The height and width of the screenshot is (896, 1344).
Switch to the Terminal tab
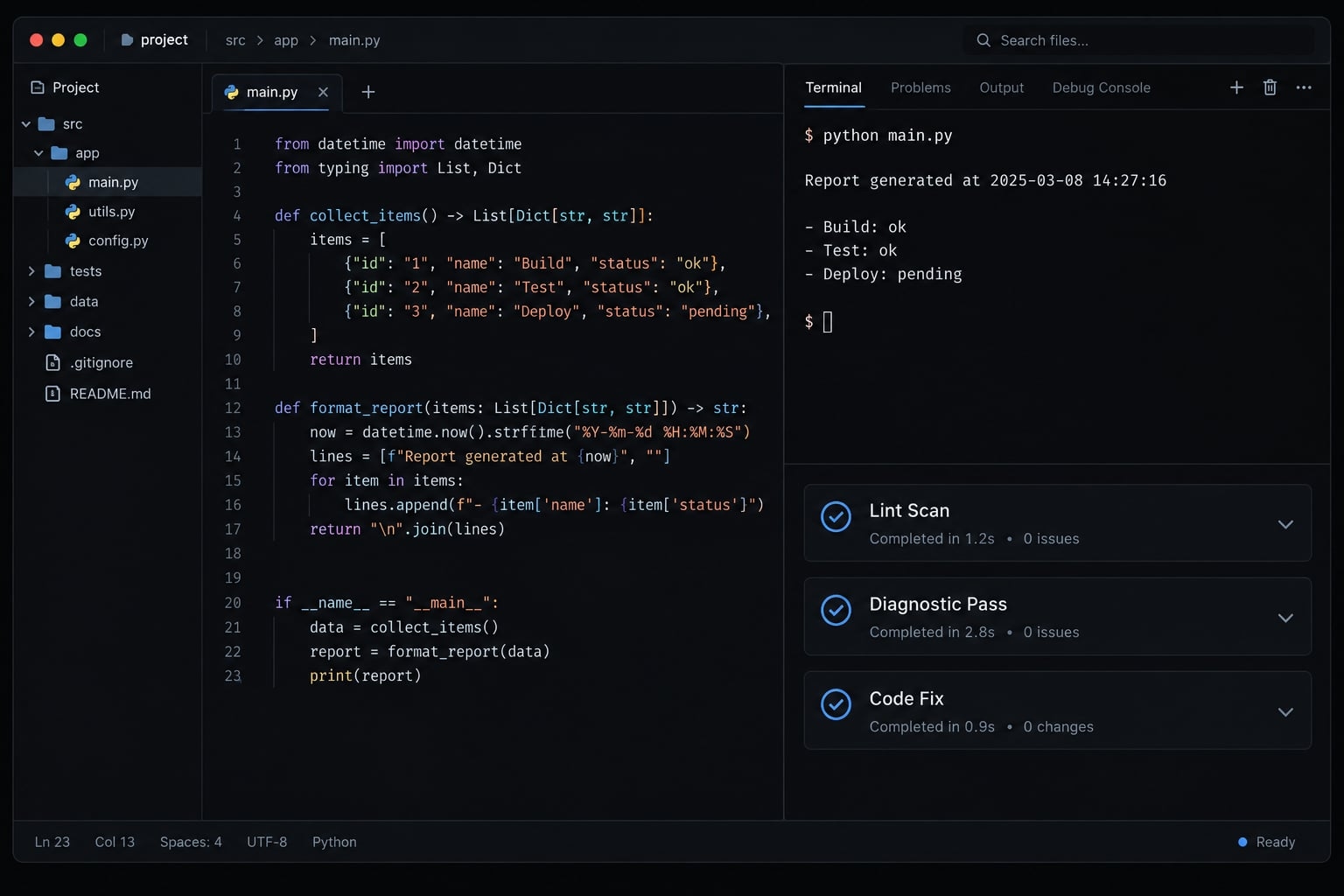click(x=834, y=87)
